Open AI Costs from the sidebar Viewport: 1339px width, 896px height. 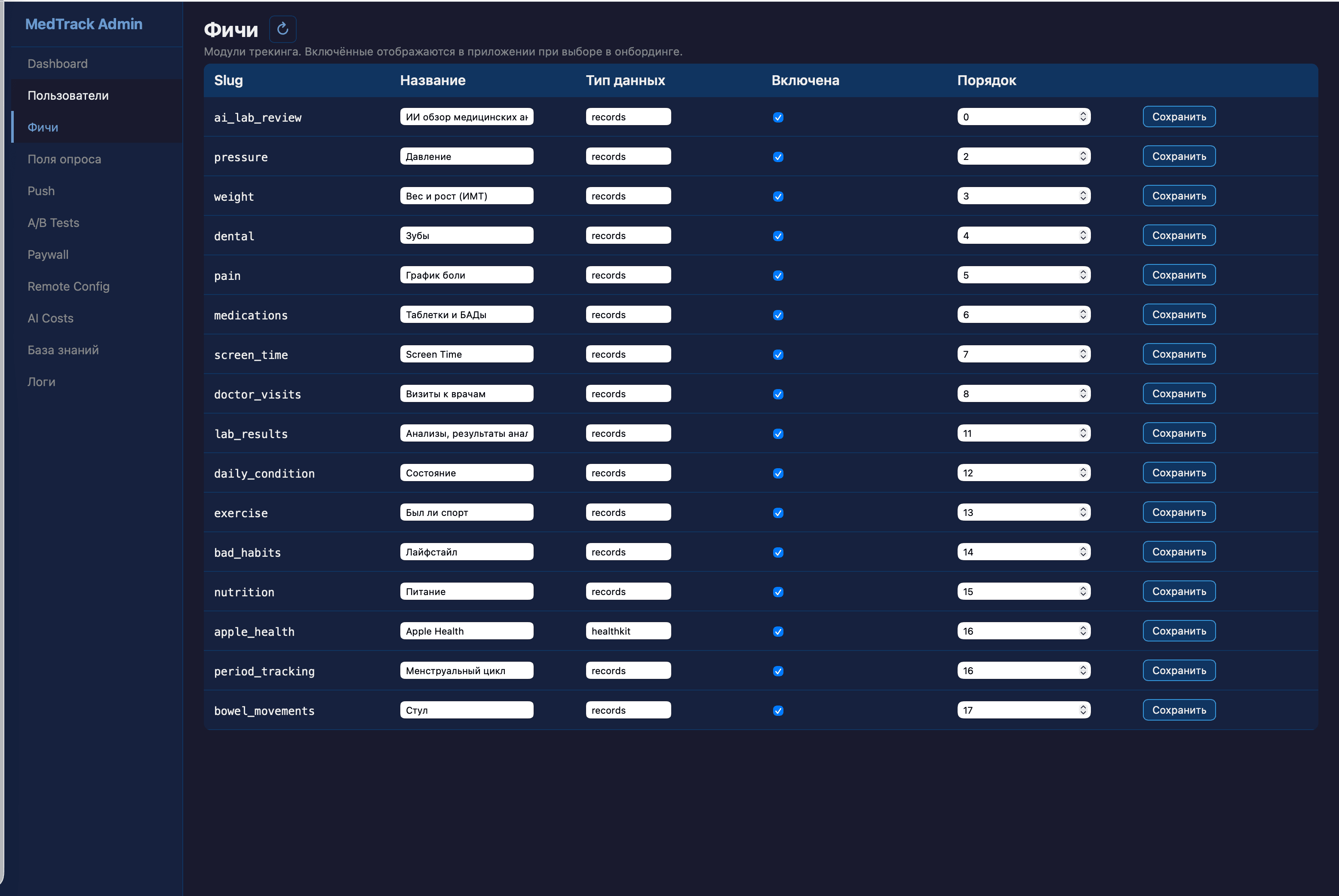pos(50,318)
